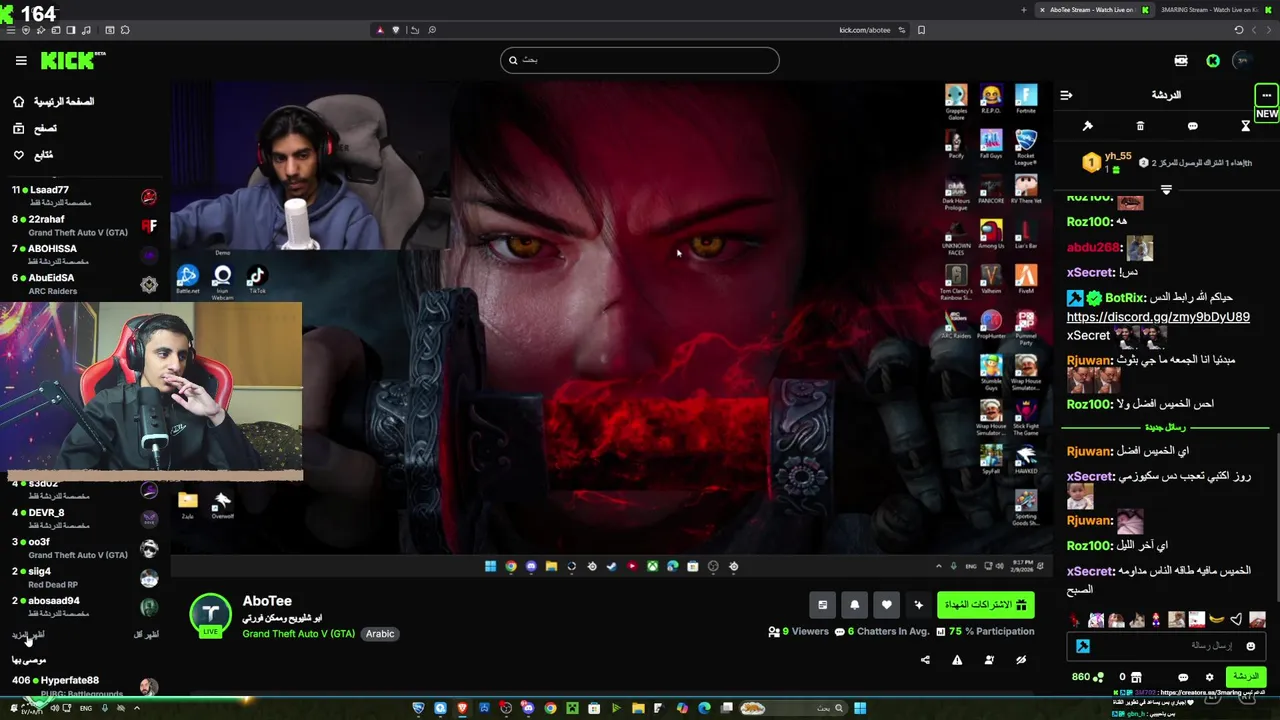Open AboTee channel avatar
Screen dimensions: 1280x720
click(211, 615)
